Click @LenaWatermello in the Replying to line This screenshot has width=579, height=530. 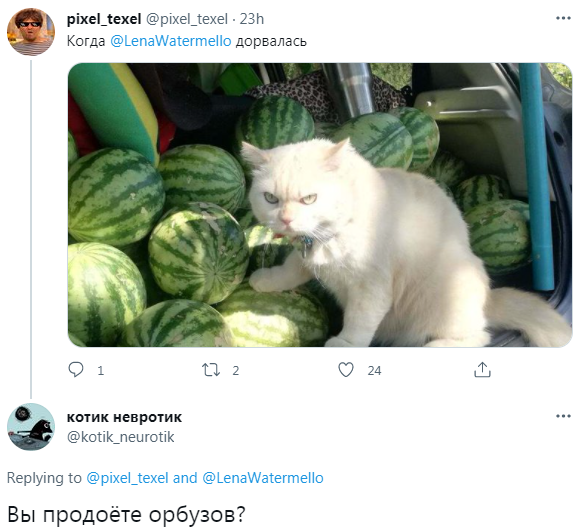[x=263, y=478]
